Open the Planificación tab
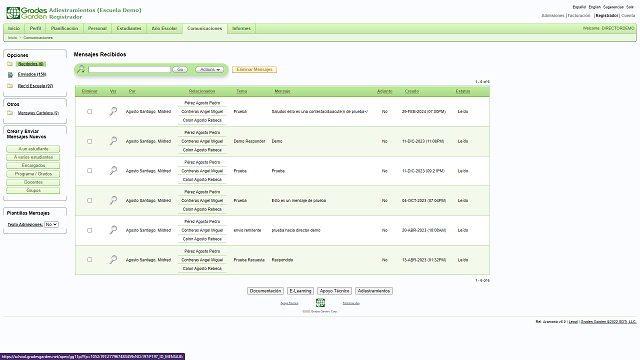 click(x=64, y=29)
